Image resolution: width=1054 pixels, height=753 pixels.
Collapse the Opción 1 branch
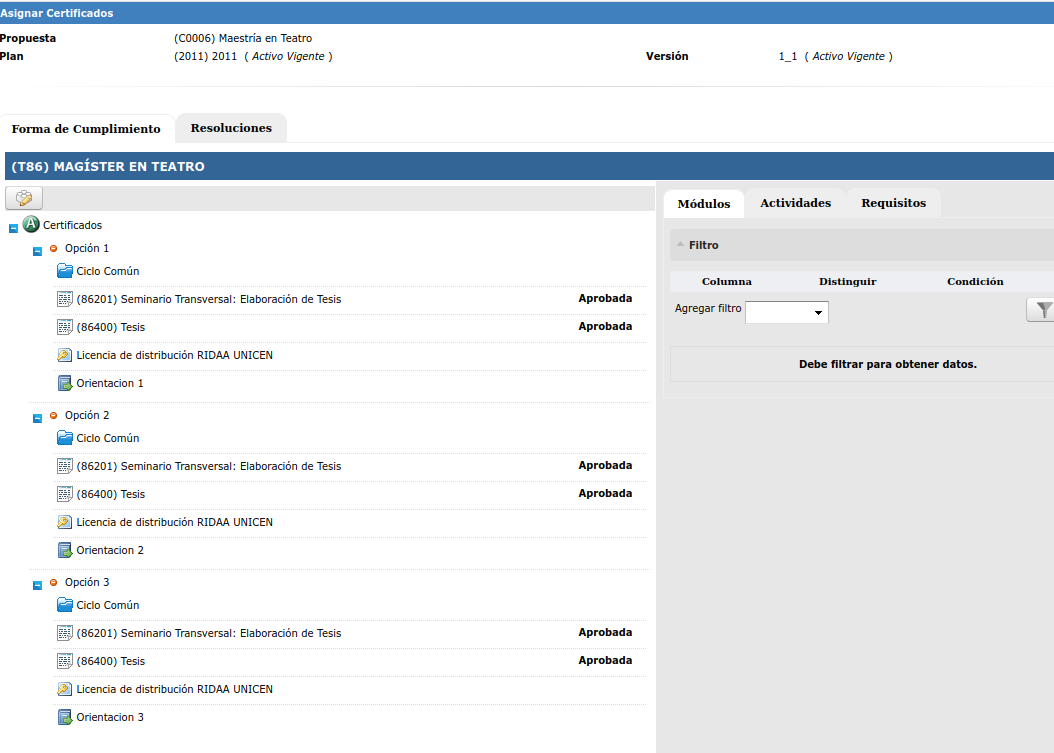pyautogui.click(x=37, y=251)
